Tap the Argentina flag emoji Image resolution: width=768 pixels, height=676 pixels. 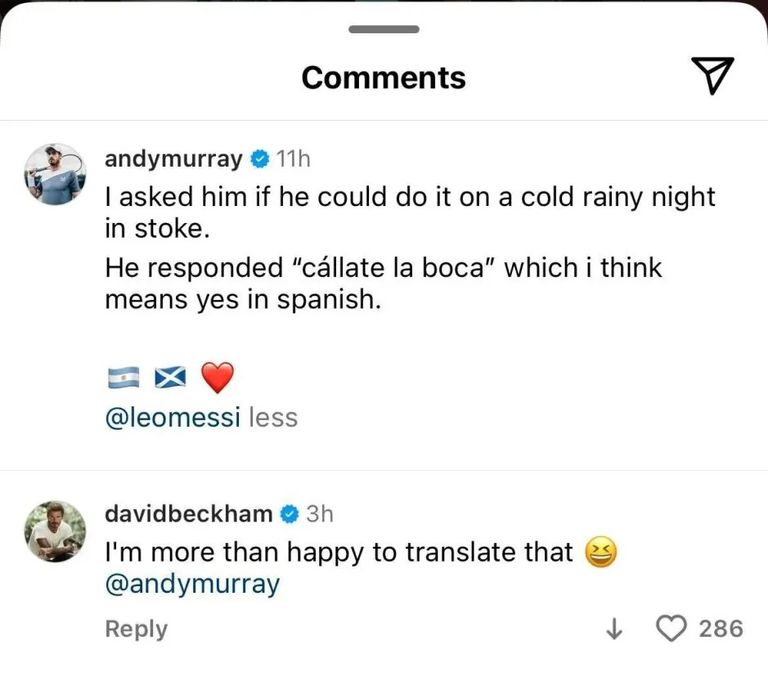click(x=121, y=379)
